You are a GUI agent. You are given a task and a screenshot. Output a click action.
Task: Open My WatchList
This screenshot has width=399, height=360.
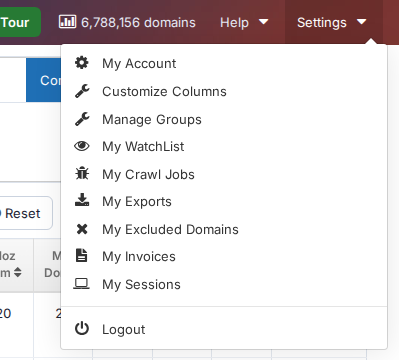(143, 147)
